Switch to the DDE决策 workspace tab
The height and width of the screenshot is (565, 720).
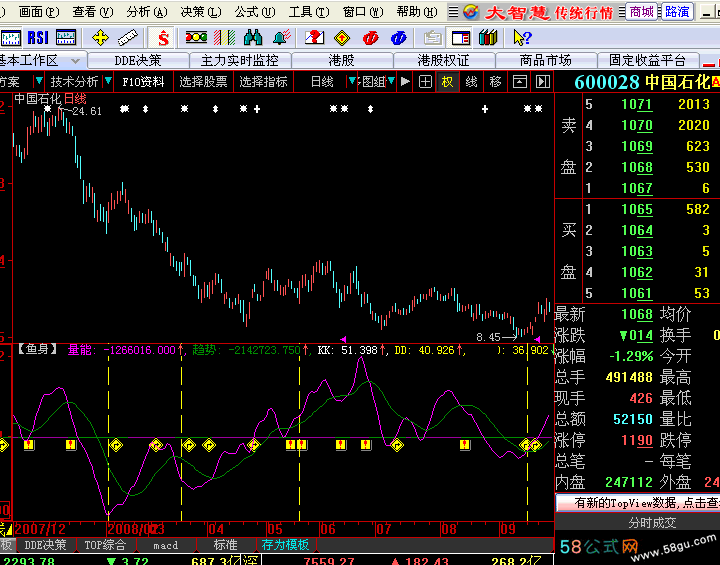tap(138, 60)
